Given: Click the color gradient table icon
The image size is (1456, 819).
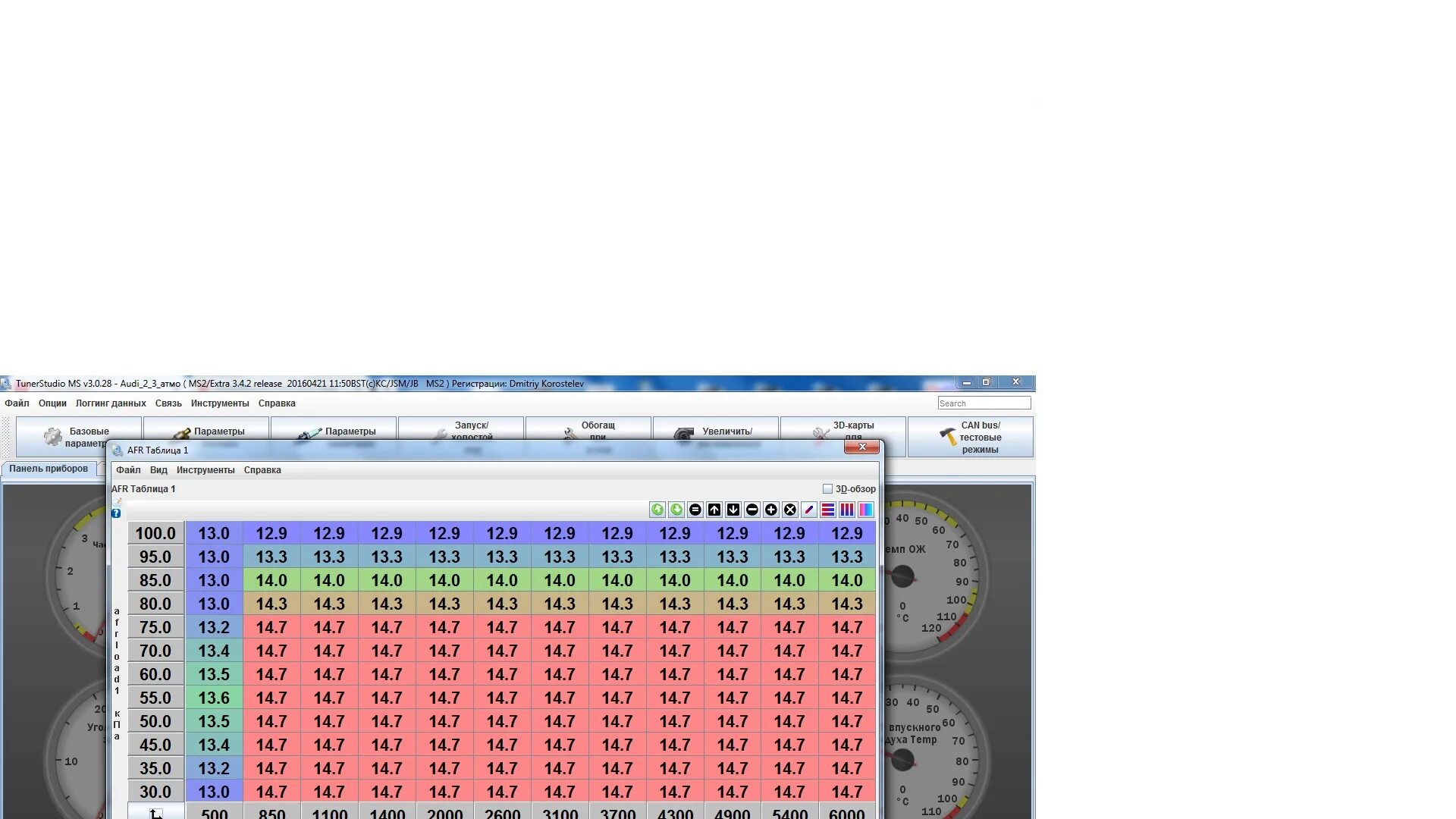Looking at the screenshot, I should tap(866, 510).
